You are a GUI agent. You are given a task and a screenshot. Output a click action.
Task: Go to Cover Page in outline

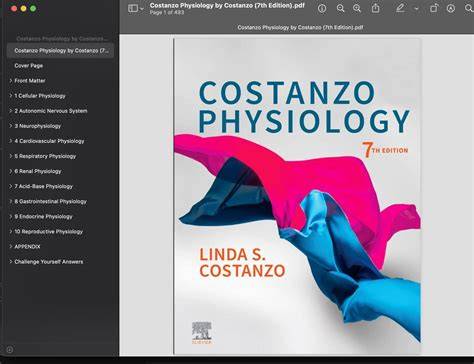pos(29,66)
